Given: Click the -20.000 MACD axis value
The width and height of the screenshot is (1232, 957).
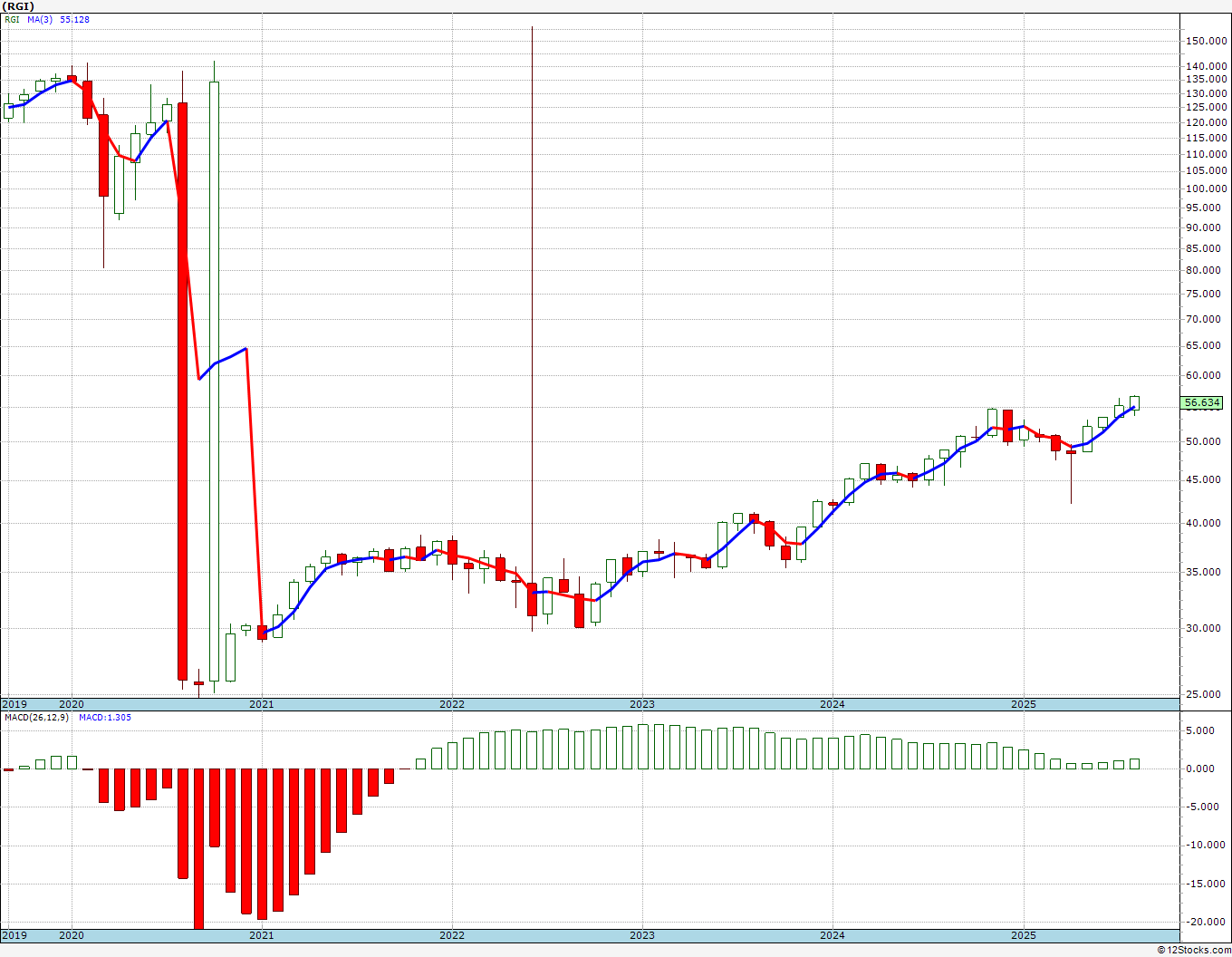Looking at the screenshot, I should tap(1207, 922).
